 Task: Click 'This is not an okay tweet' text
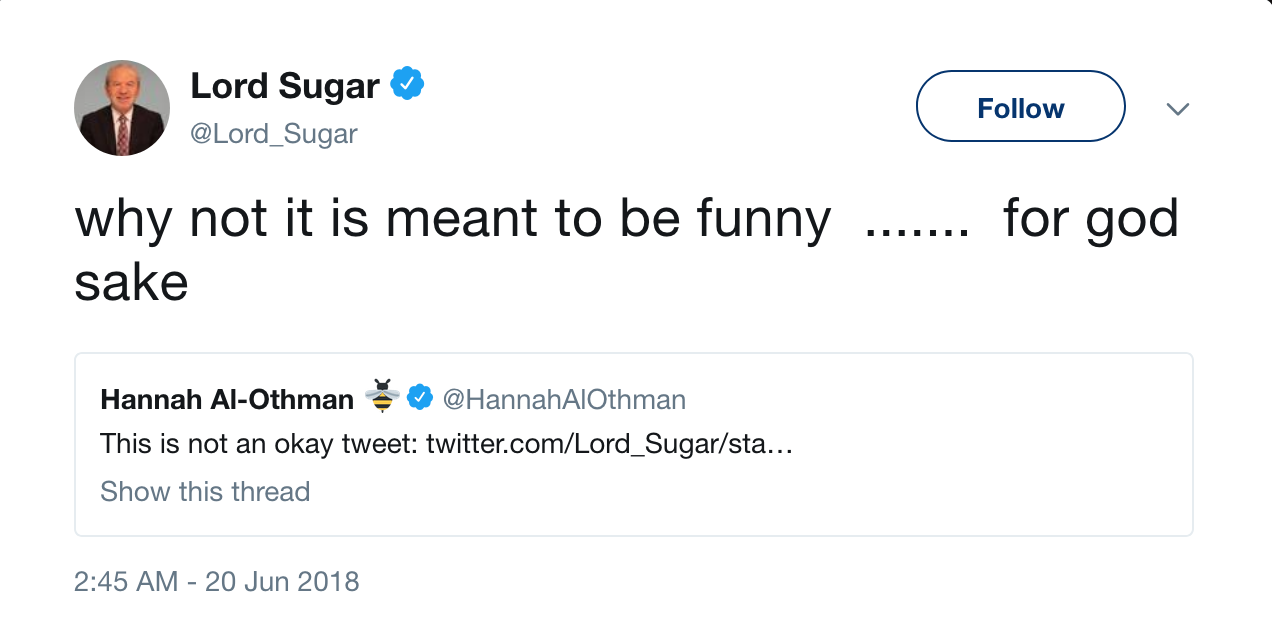click(x=258, y=444)
